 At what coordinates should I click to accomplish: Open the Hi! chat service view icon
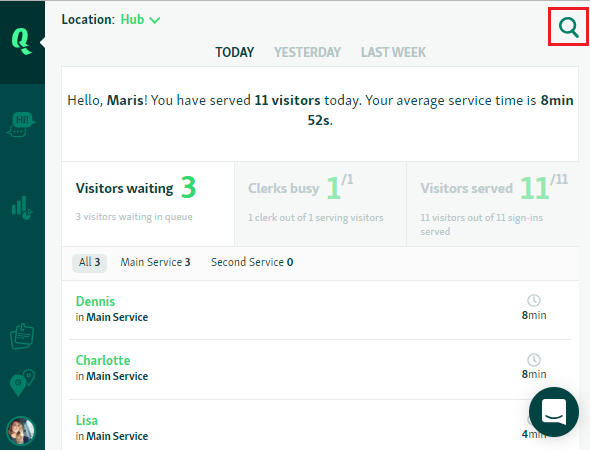[21, 124]
